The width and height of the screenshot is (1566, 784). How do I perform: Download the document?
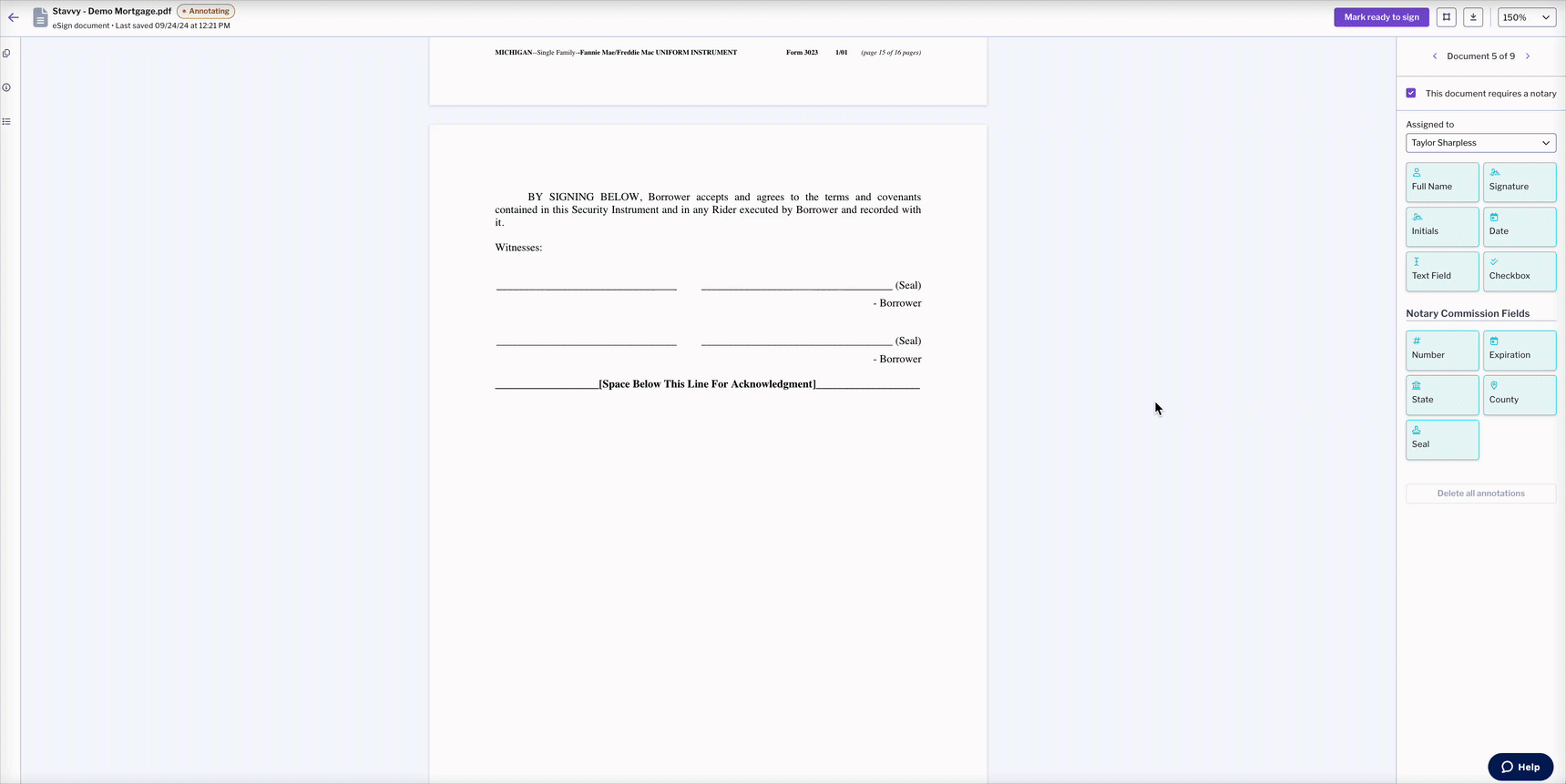pyautogui.click(x=1473, y=17)
